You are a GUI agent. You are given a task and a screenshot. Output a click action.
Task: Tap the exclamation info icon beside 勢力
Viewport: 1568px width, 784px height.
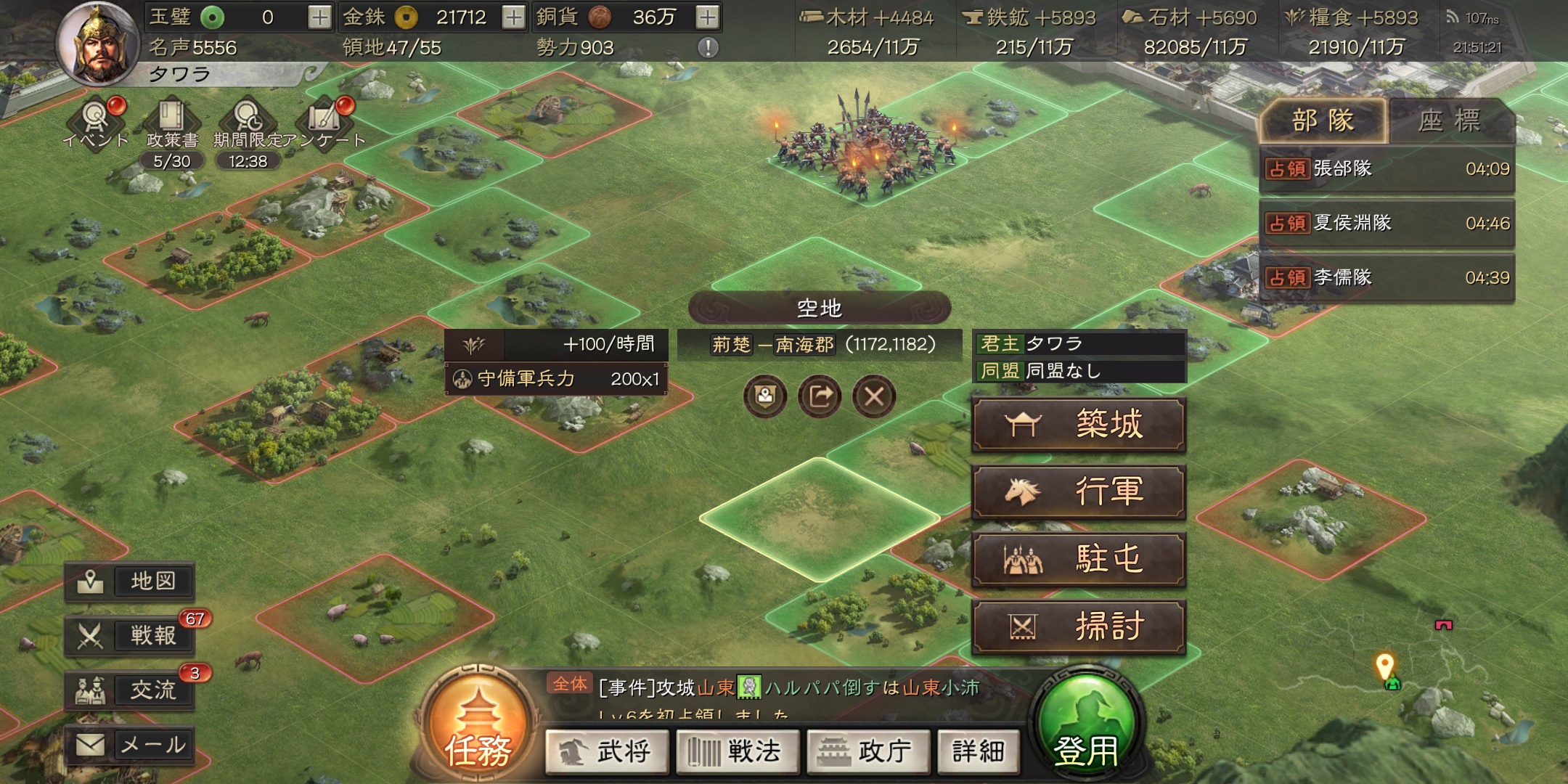pyautogui.click(x=708, y=48)
